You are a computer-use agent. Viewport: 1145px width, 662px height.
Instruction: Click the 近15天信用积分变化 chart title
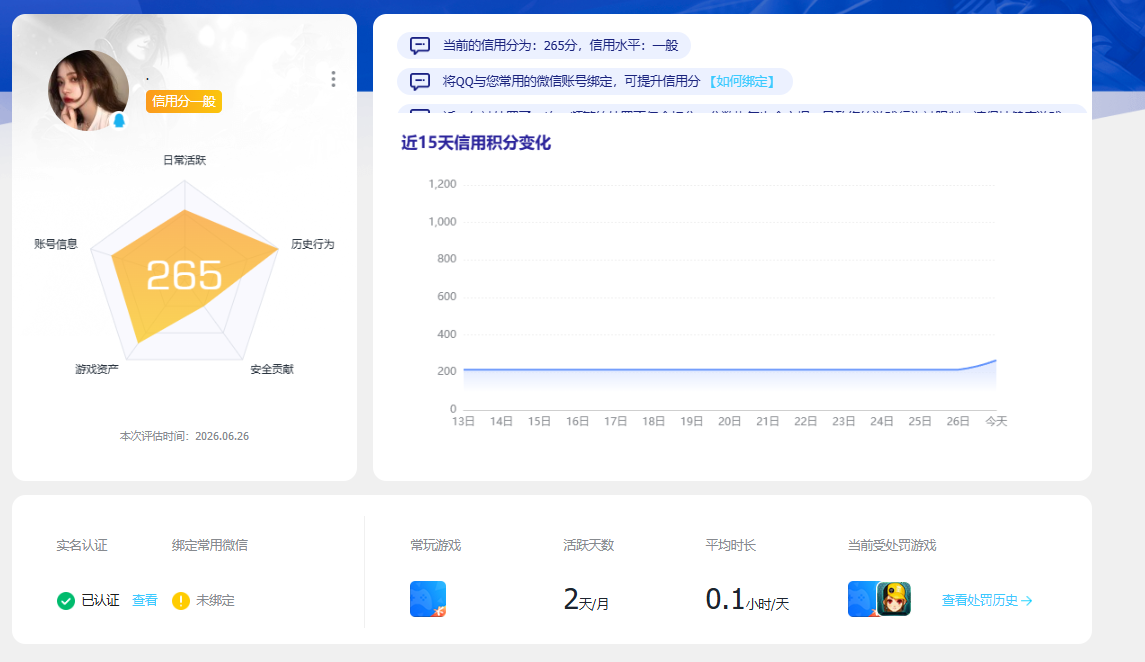click(475, 142)
